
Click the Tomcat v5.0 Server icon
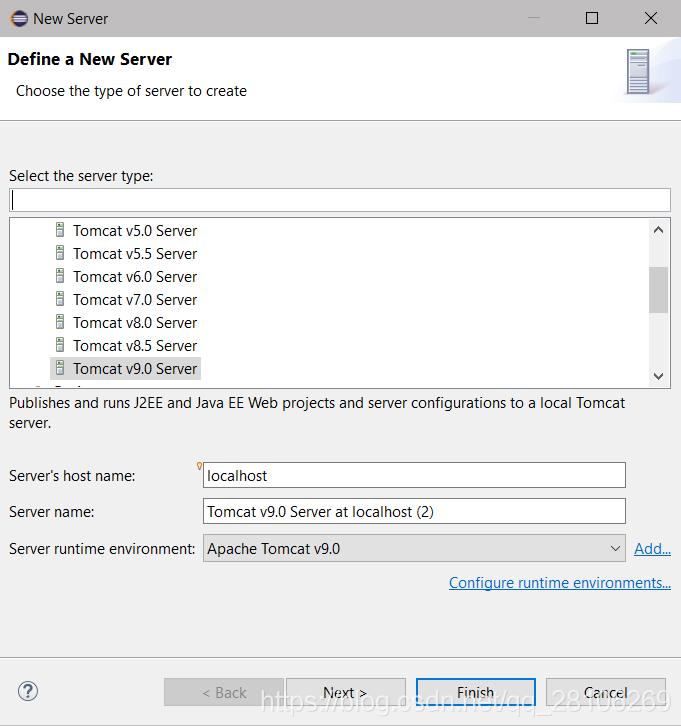[60, 230]
